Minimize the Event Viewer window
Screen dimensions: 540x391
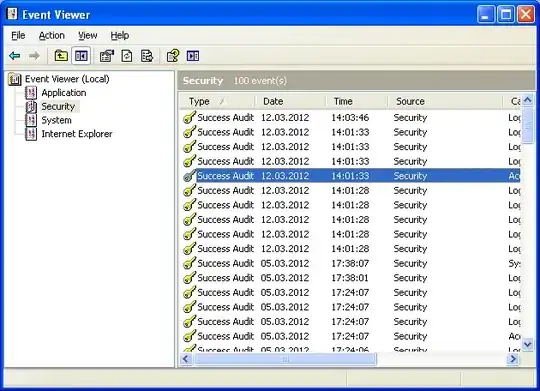486,14
